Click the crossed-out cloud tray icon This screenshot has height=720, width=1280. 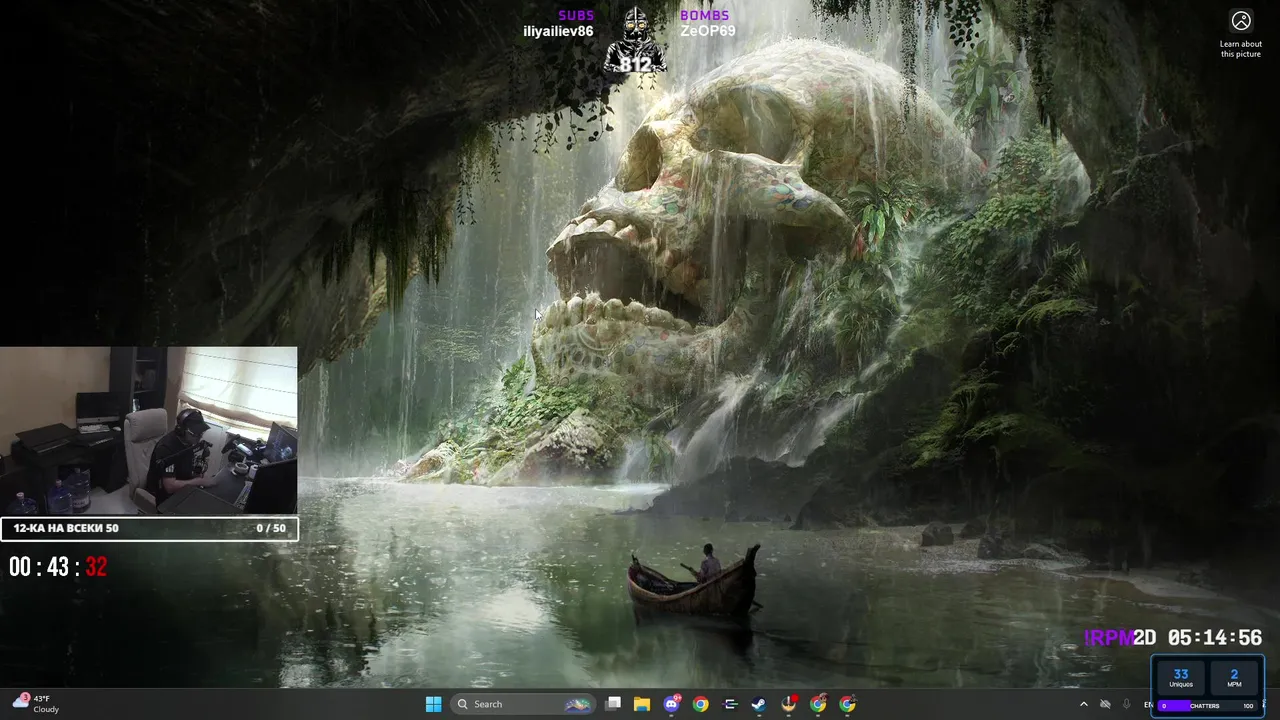(x=1105, y=704)
